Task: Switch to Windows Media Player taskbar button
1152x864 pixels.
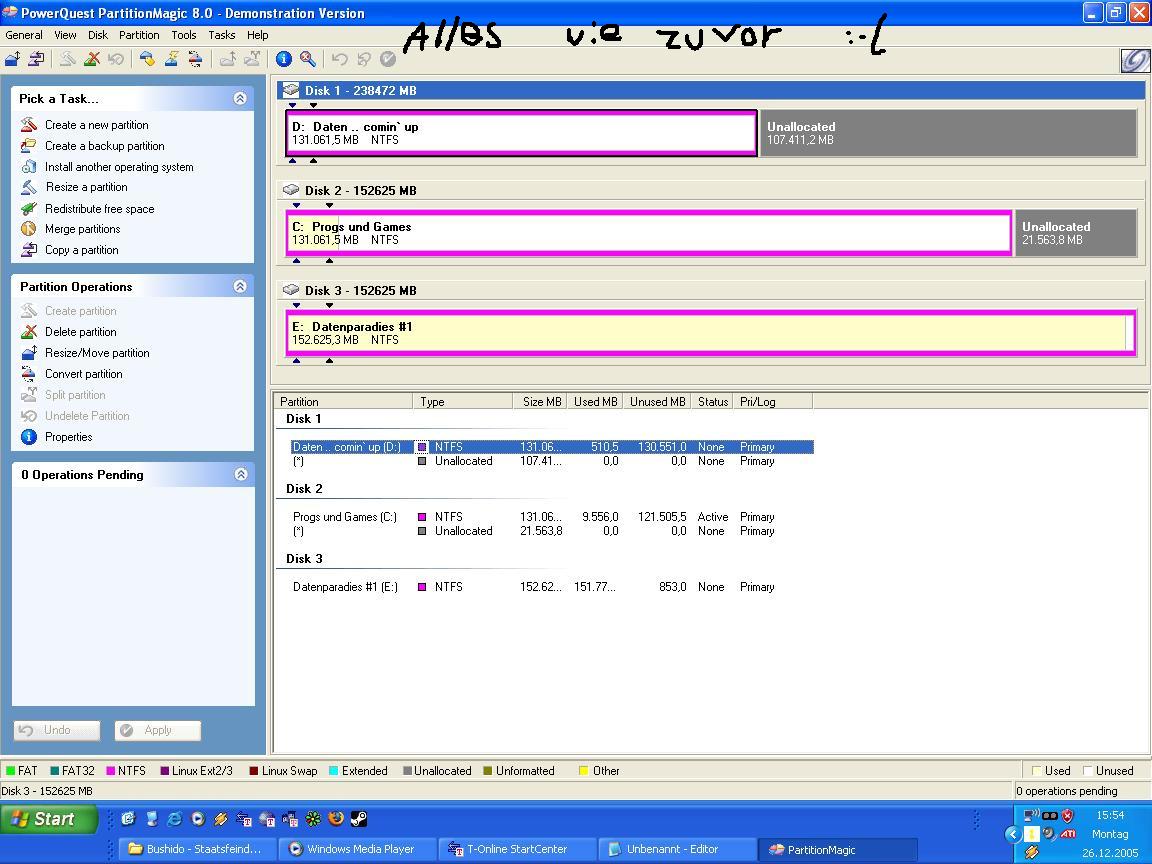Action: coord(356,849)
